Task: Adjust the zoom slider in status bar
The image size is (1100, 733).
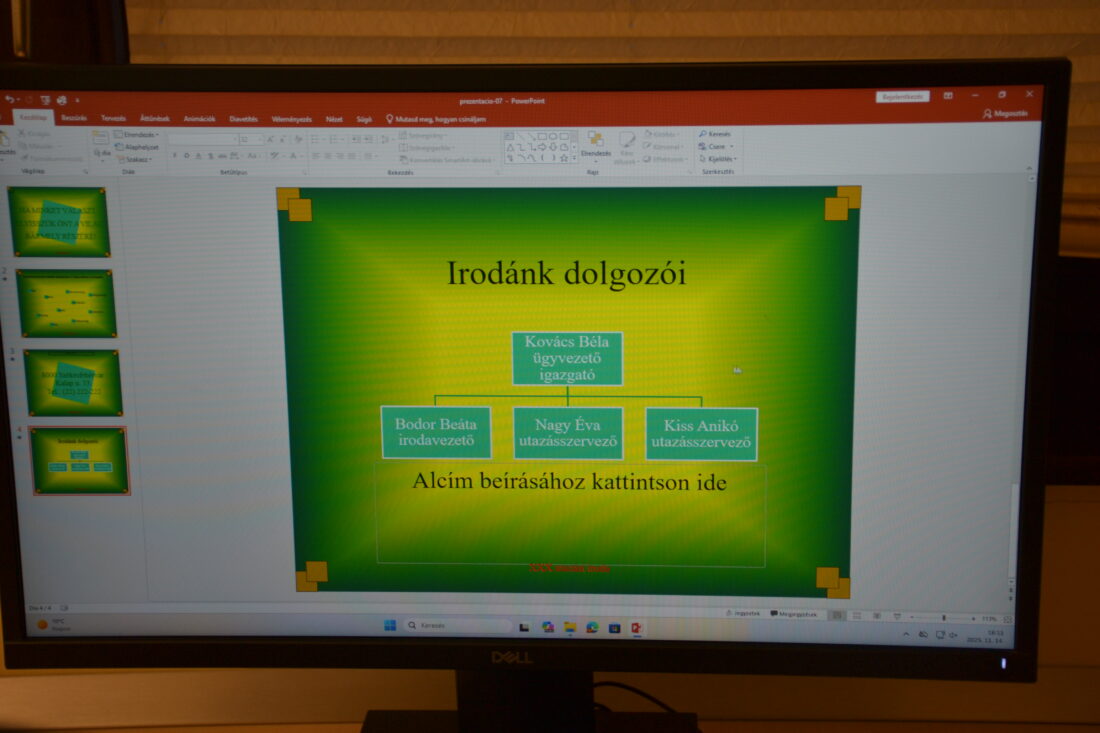Action: click(943, 618)
